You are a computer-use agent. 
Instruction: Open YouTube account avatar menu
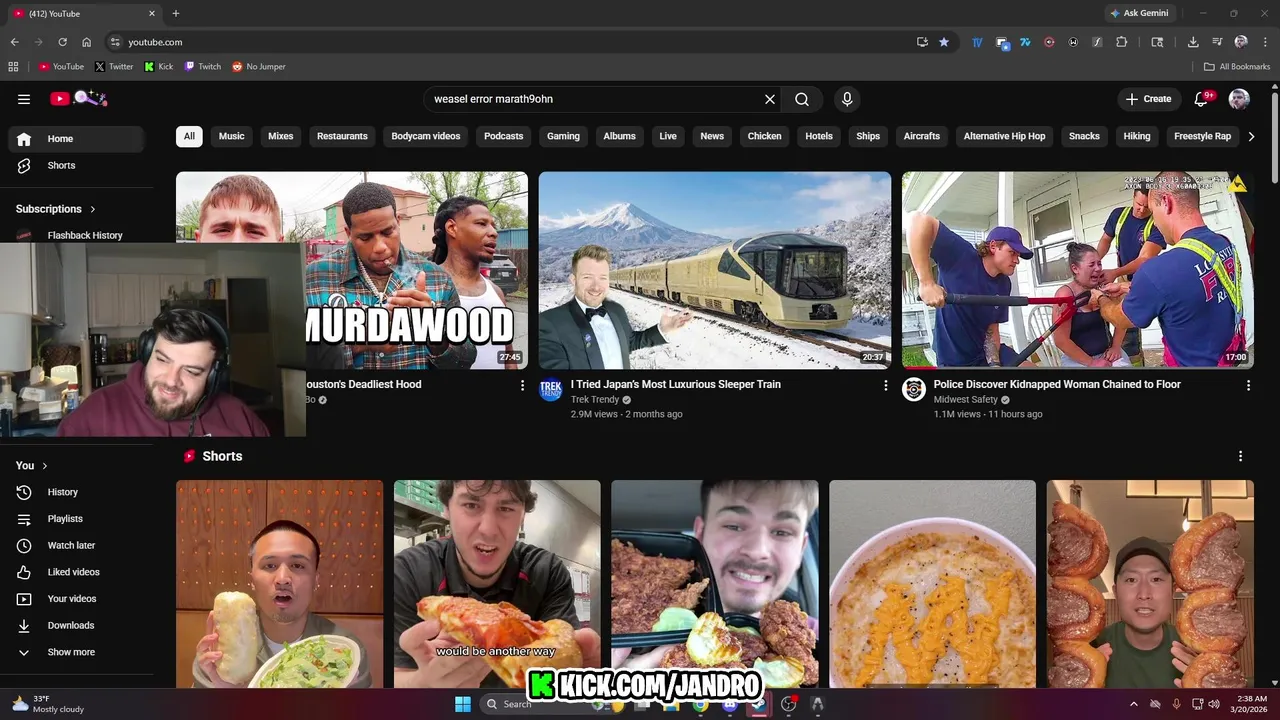click(x=1239, y=99)
